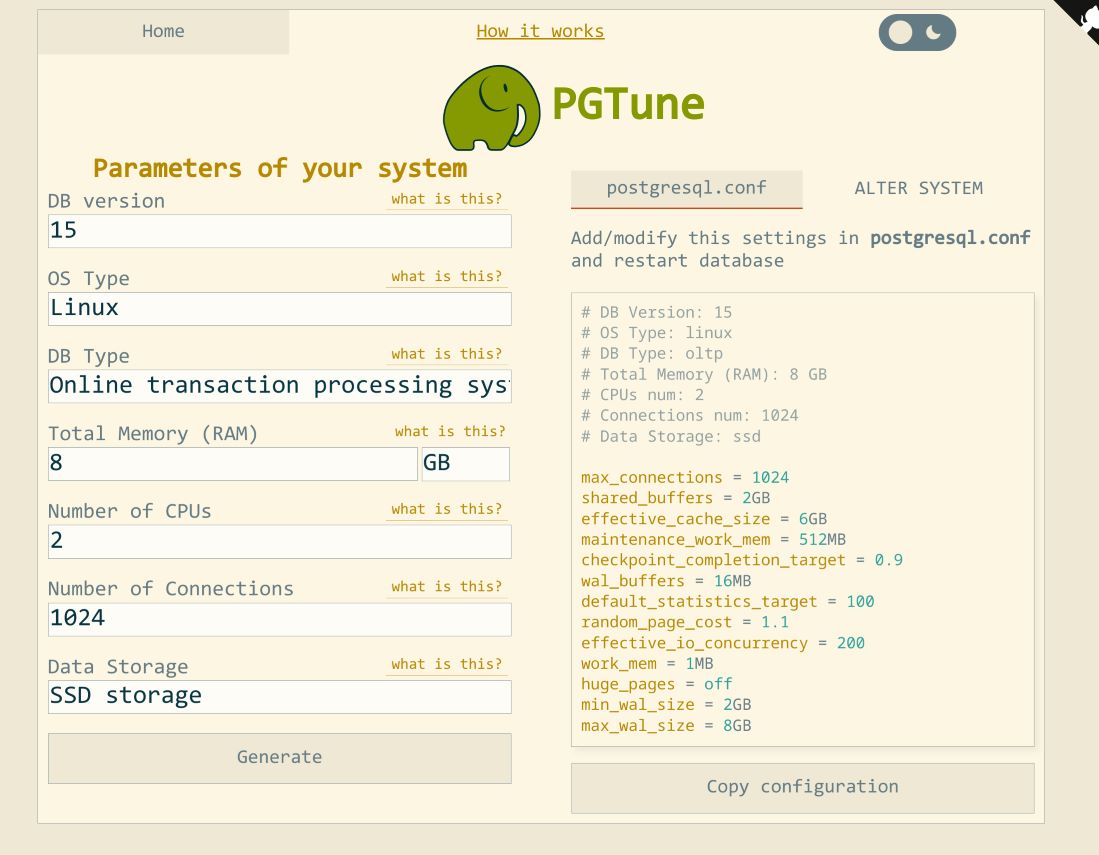This screenshot has height=855, width=1099.
Task: Click the 'wal_buffers = 16MB' line
Action: tap(666, 581)
